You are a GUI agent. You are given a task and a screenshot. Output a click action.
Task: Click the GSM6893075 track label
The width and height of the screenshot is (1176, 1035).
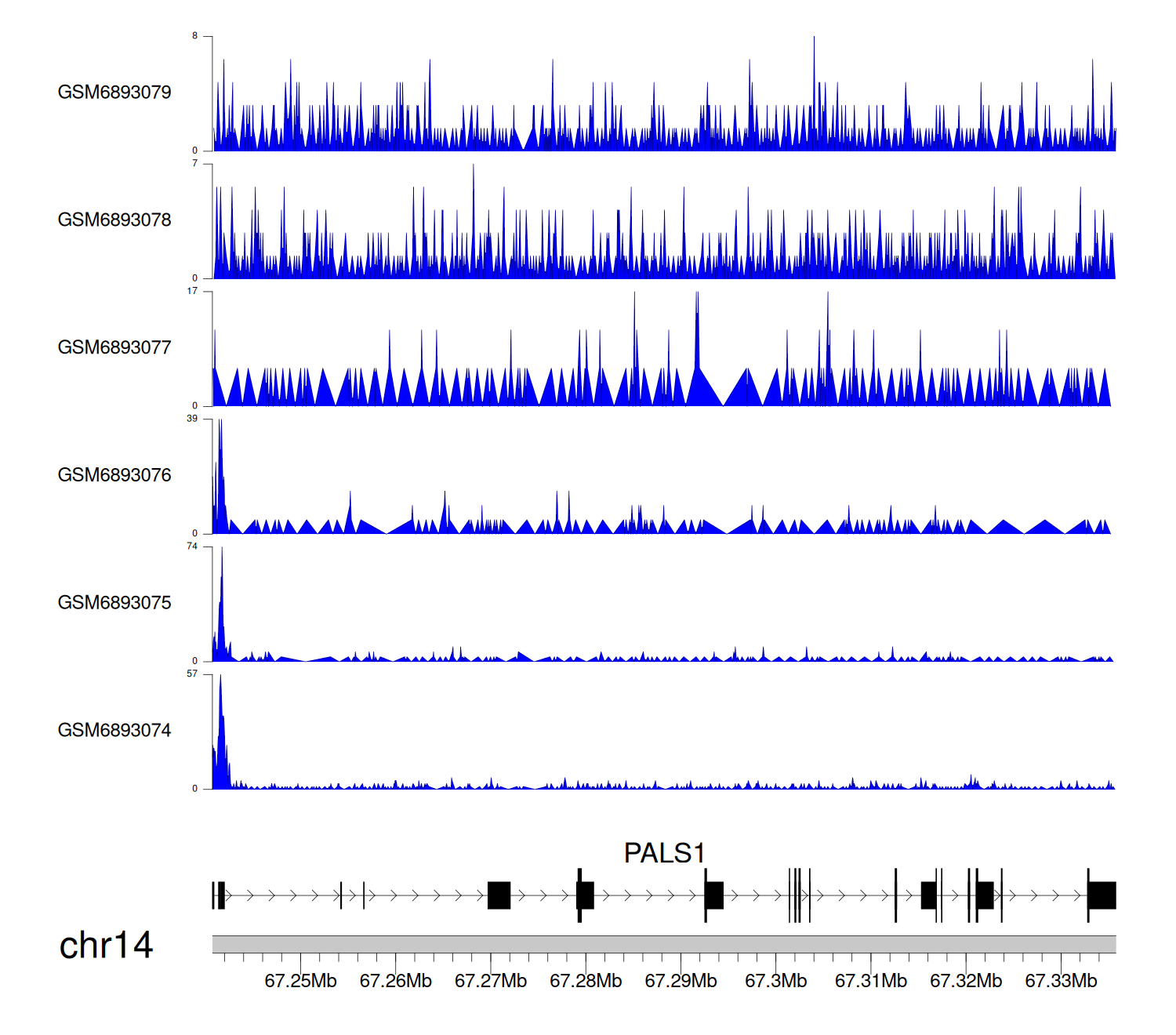tap(114, 603)
